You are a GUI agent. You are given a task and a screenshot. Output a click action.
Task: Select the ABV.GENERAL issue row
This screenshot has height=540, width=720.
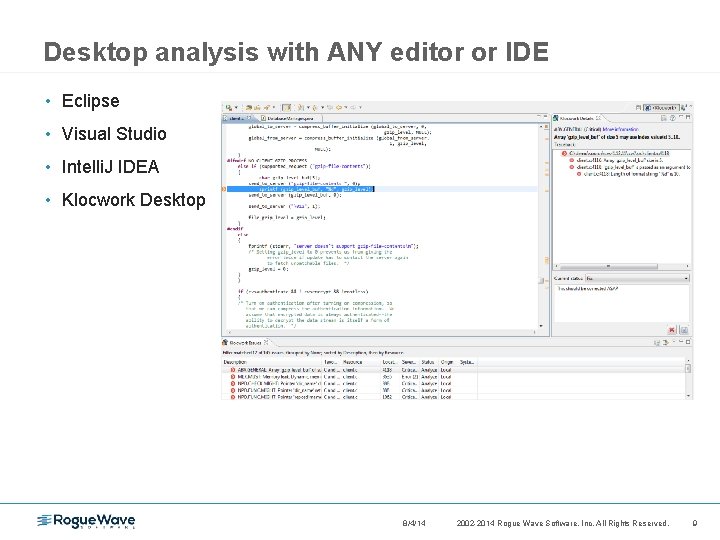(x=350, y=370)
